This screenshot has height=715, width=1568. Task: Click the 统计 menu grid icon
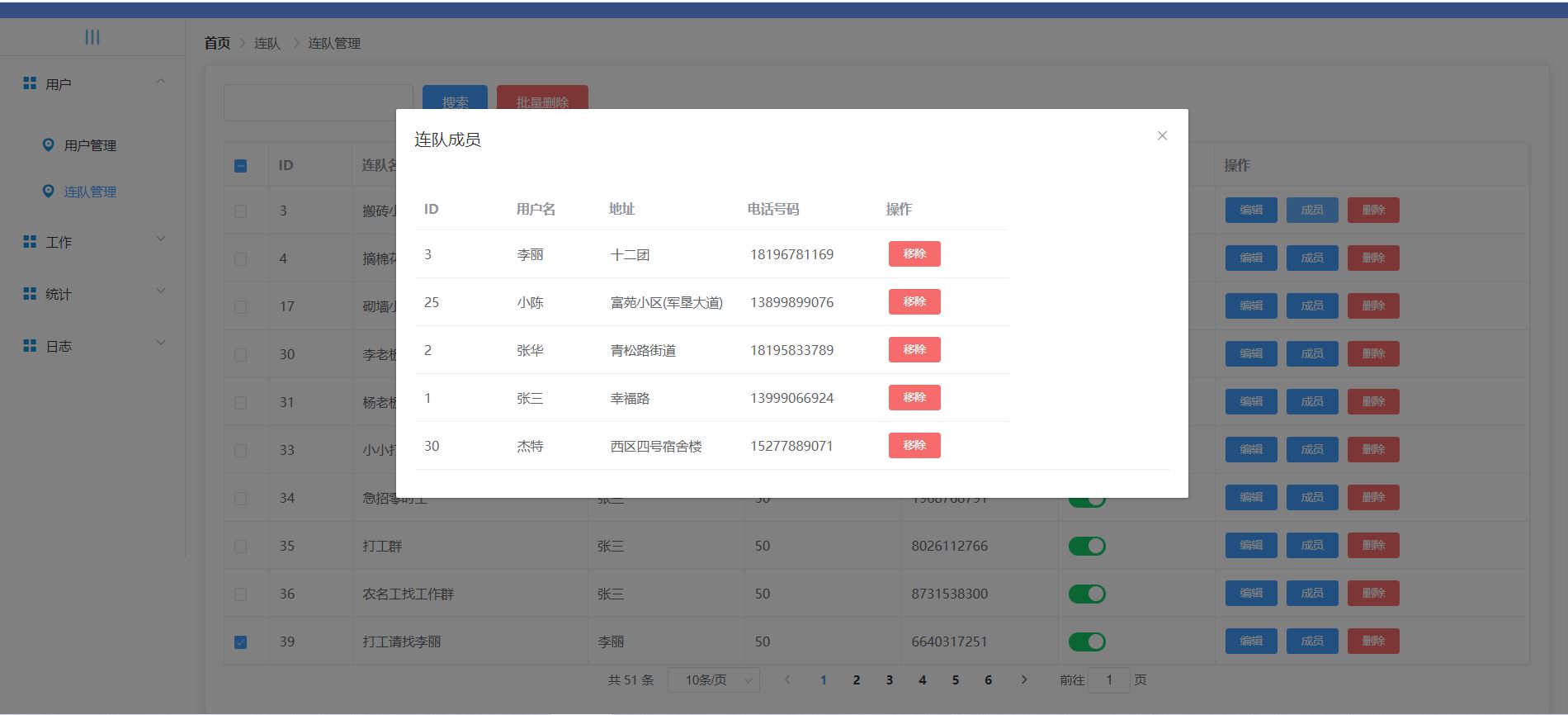click(x=30, y=293)
